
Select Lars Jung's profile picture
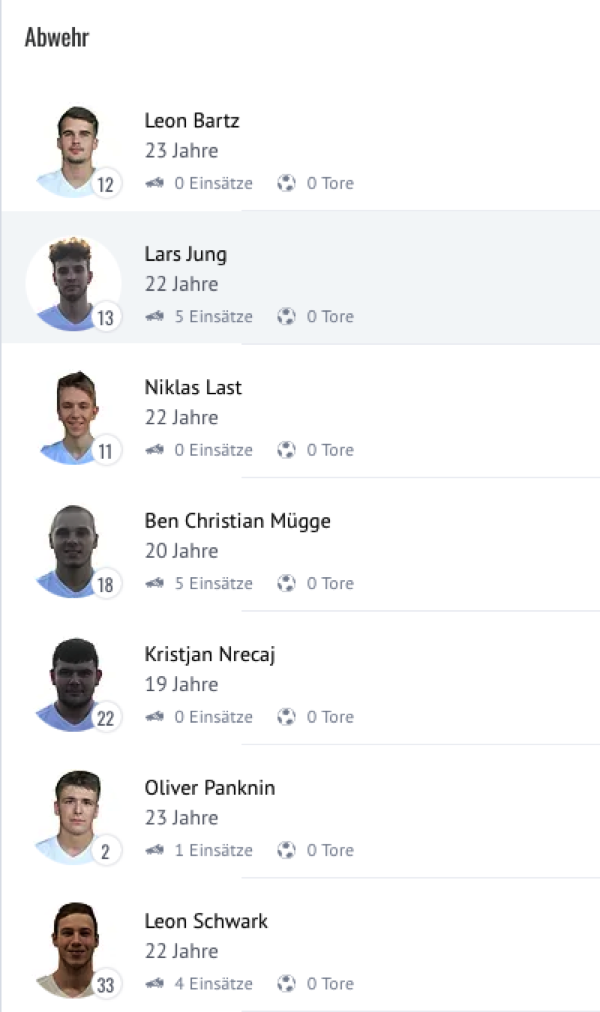tap(72, 281)
